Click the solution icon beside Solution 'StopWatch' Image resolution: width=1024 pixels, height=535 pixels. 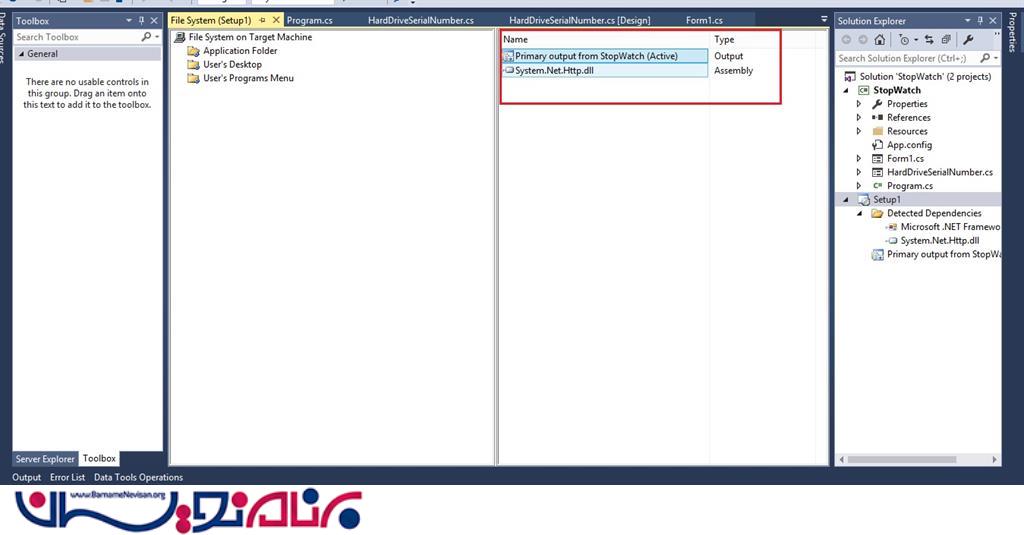850,76
